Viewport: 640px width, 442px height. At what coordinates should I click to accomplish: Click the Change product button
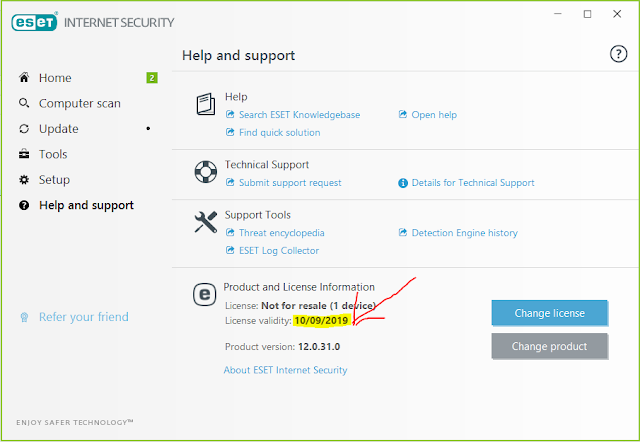[x=549, y=346]
